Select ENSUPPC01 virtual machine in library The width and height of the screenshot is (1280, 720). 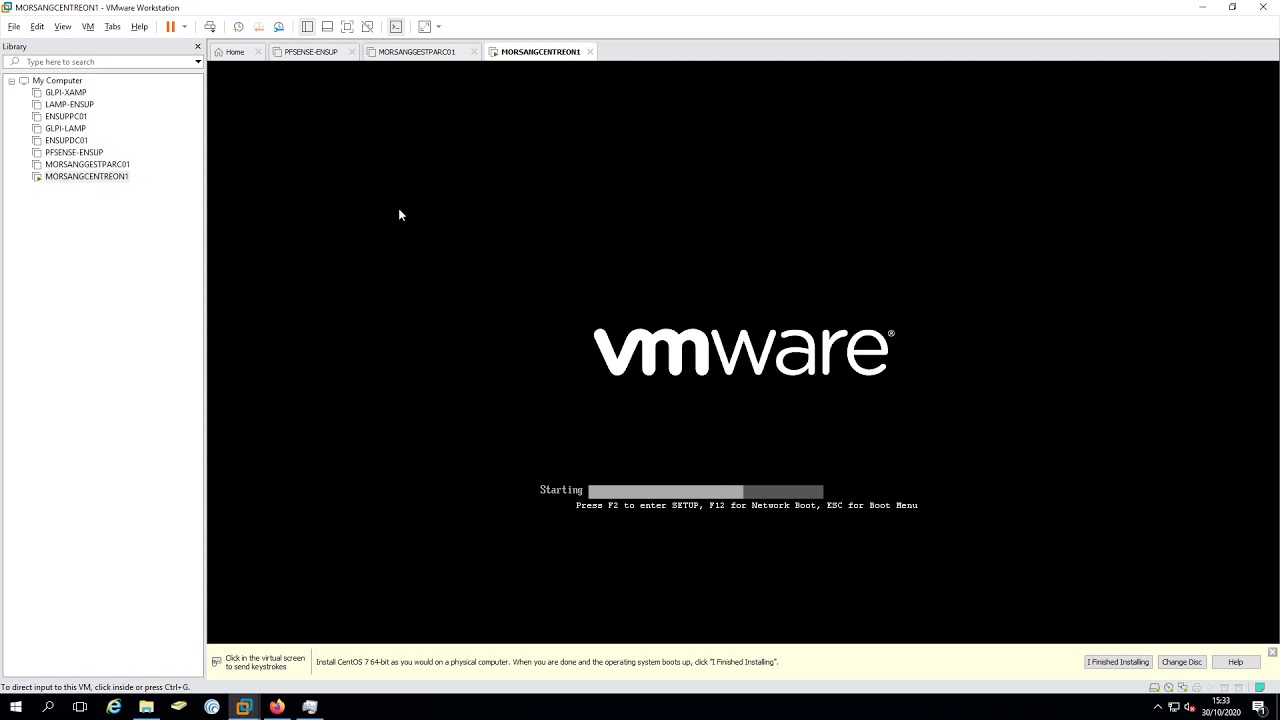point(65,117)
